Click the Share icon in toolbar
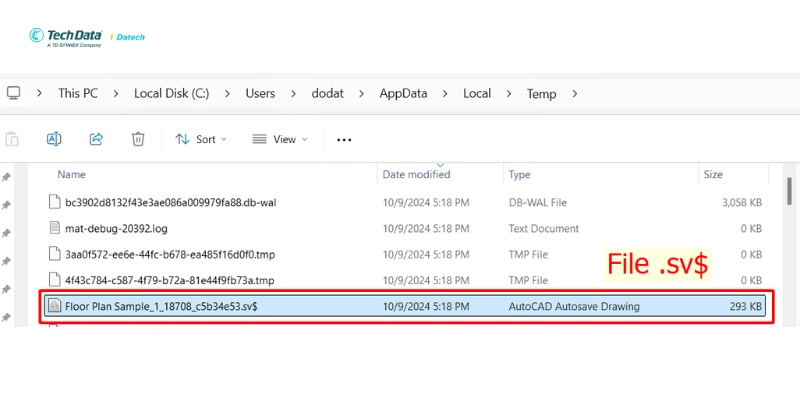Image resolution: width=800 pixels, height=400 pixels. [x=96, y=139]
